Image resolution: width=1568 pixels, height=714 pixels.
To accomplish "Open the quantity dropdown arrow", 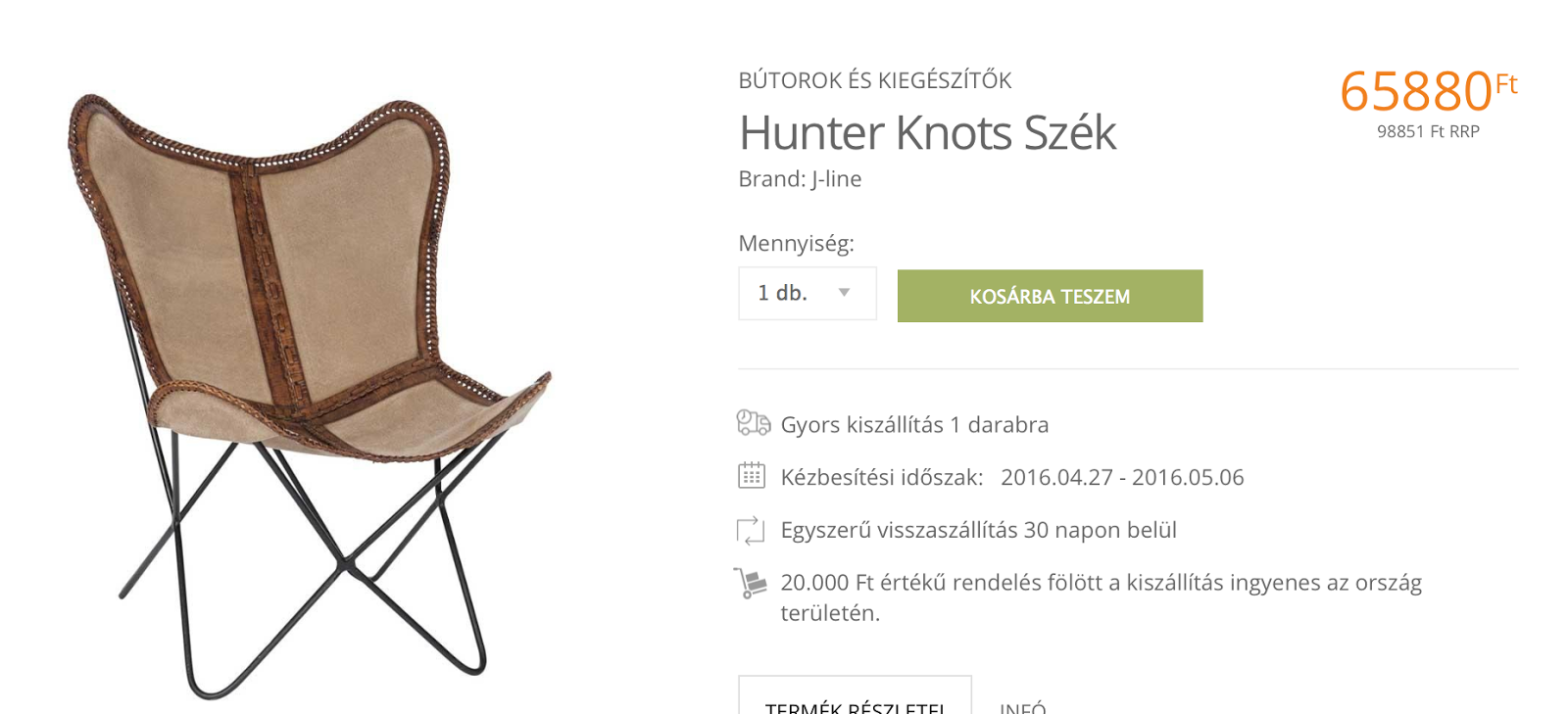I will pos(844,293).
